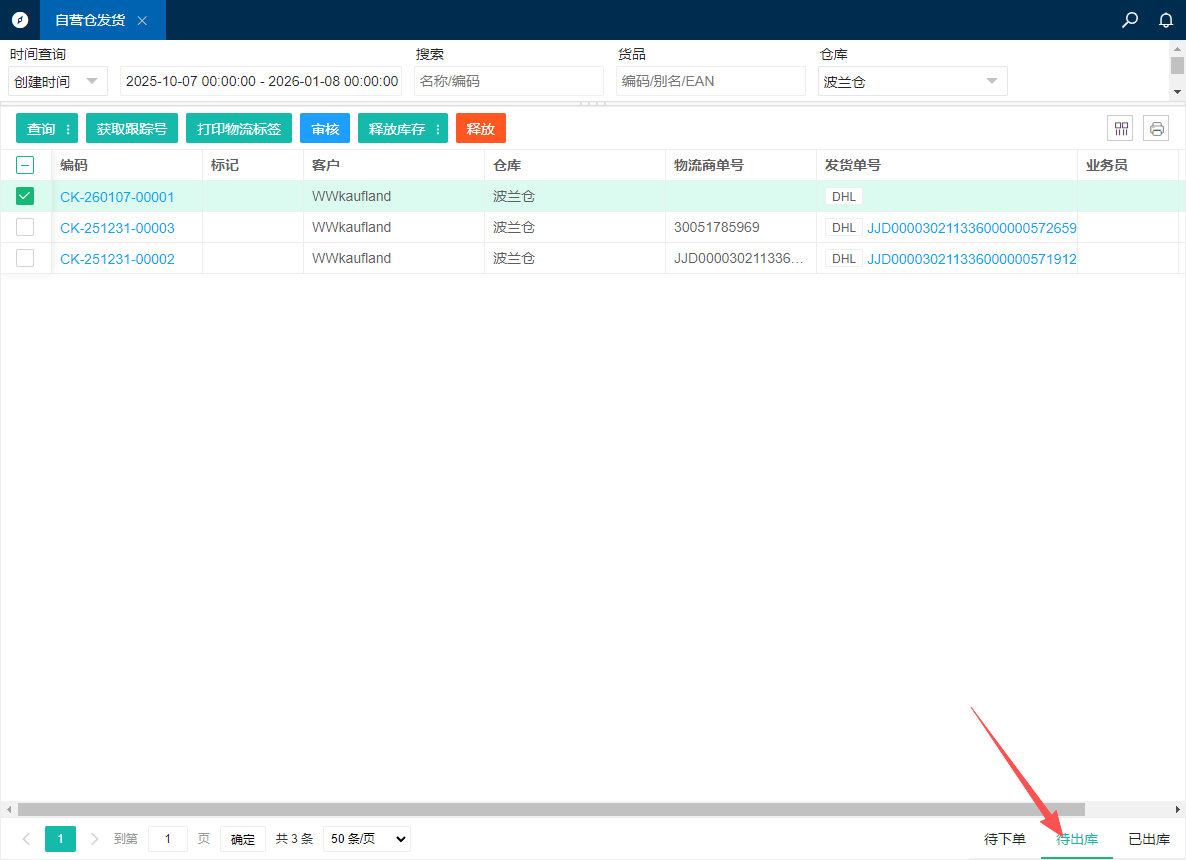Viewport: 1186px width, 860px height.
Task: Uncheck the row CK-260107-00001 checkbox
Action: tap(25, 197)
